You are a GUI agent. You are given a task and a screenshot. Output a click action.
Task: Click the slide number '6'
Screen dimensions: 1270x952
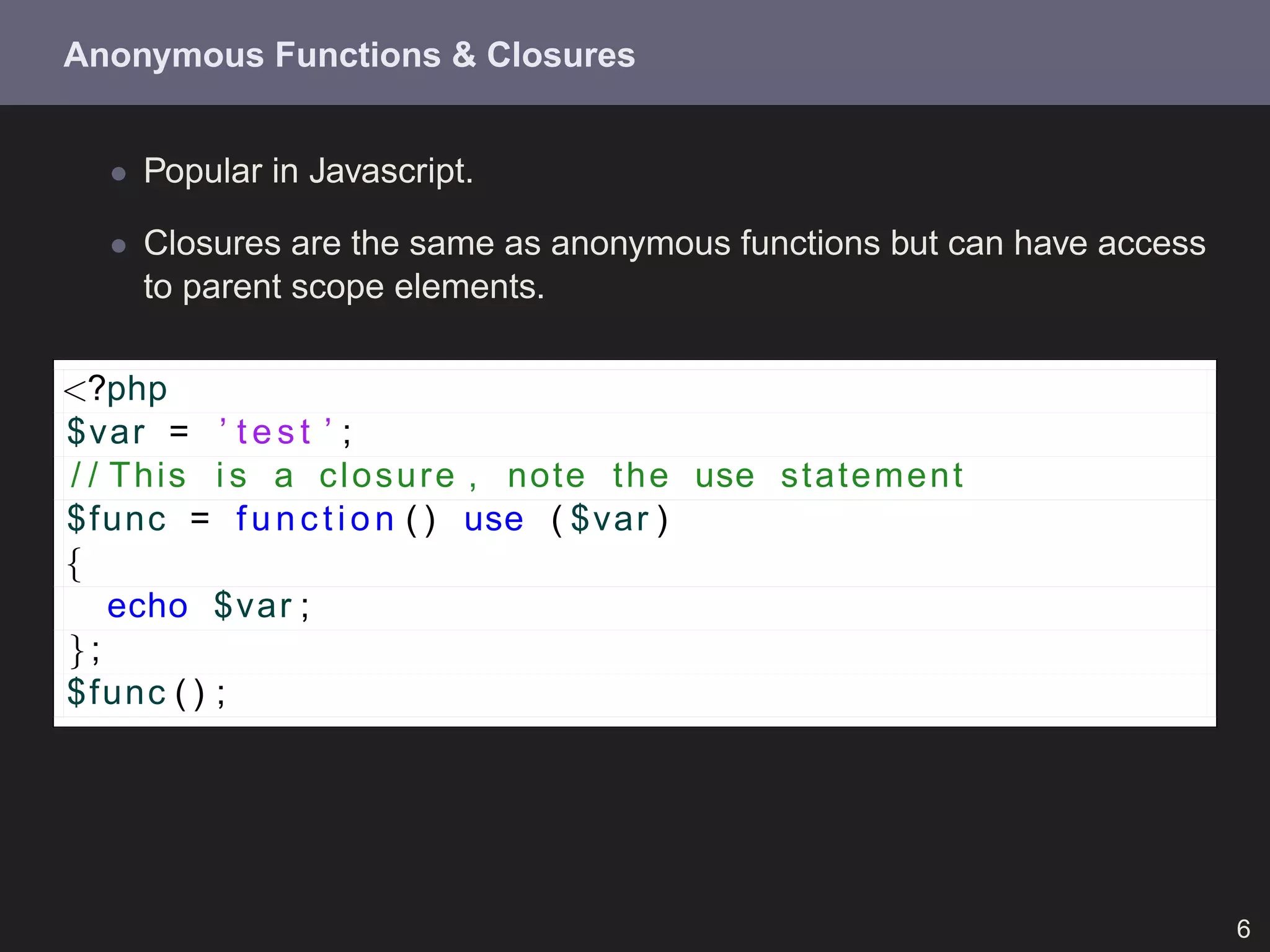click(x=1243, y=929)
